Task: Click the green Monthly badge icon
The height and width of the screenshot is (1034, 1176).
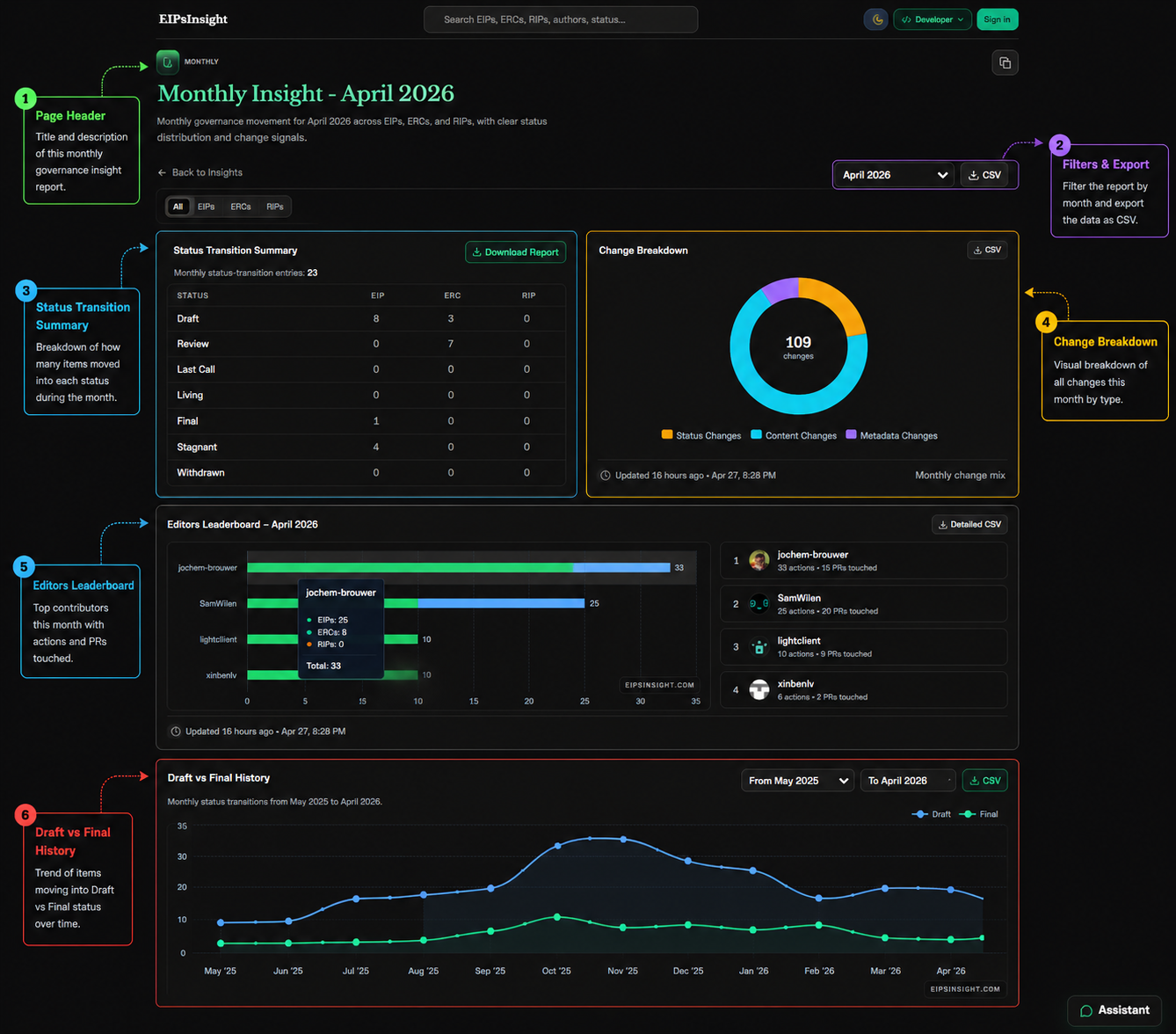Action: point(168,62)
